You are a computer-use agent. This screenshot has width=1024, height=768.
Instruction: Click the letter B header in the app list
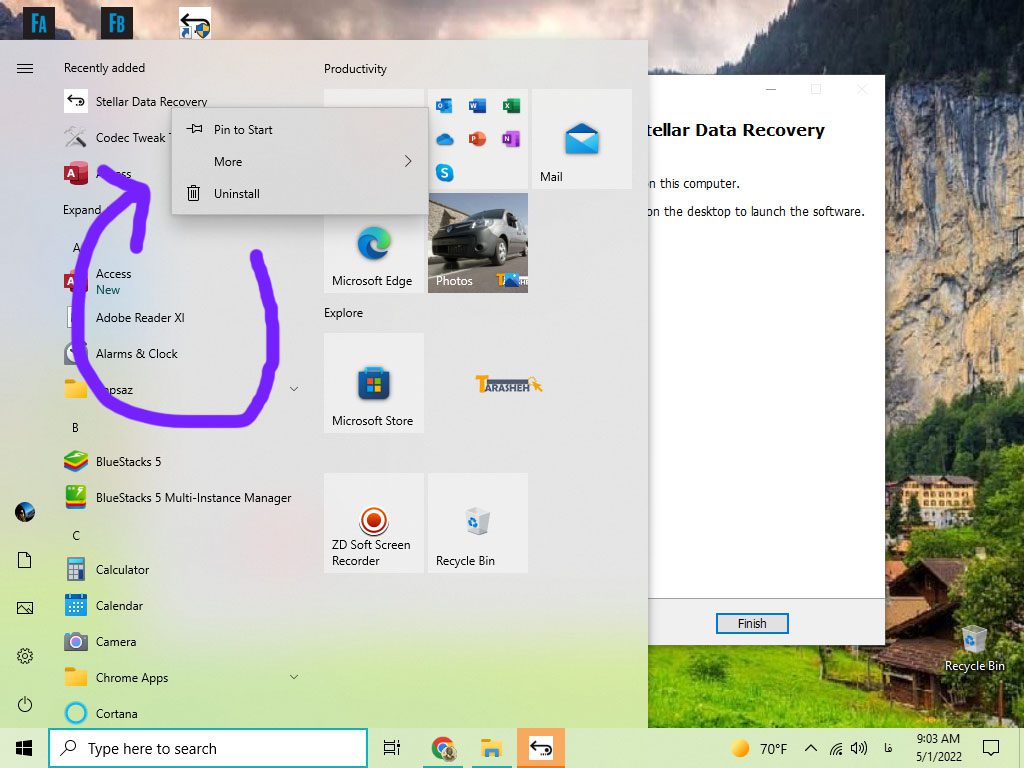click(75, 427)
